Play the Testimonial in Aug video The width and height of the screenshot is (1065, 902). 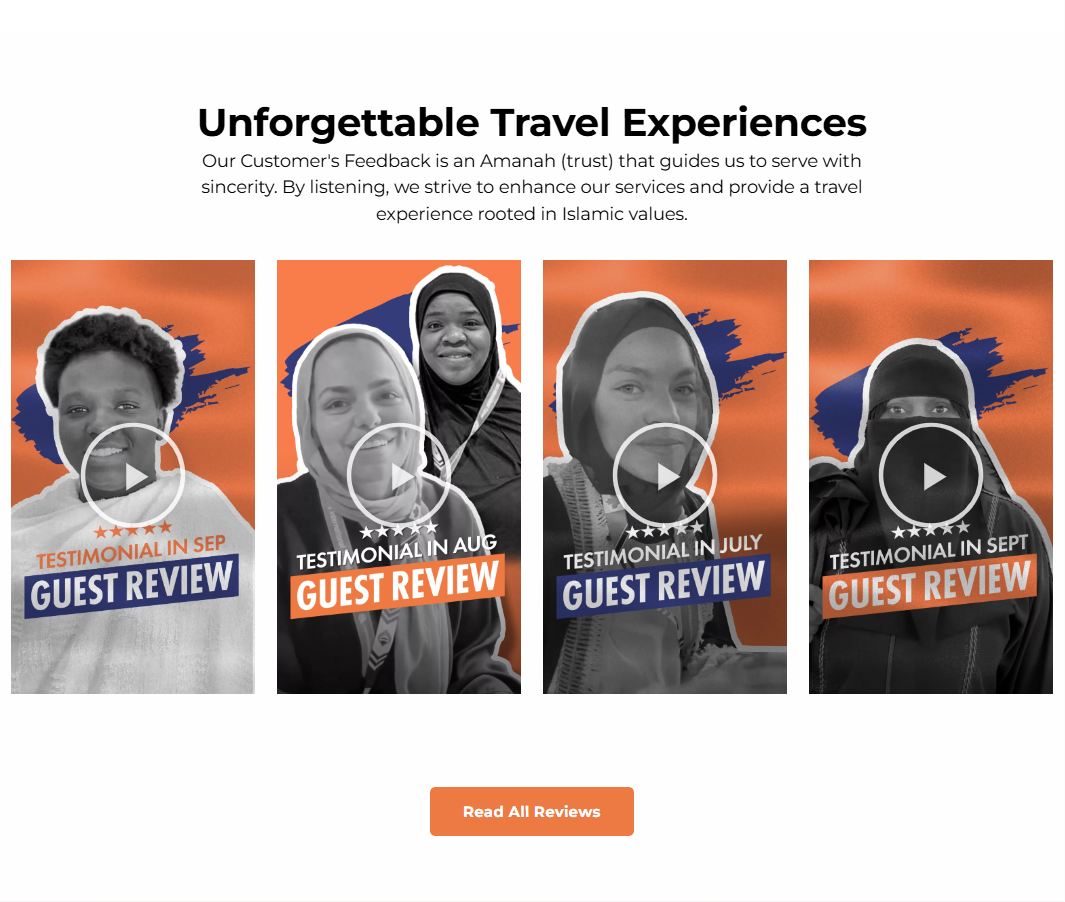tap(399, 476)
